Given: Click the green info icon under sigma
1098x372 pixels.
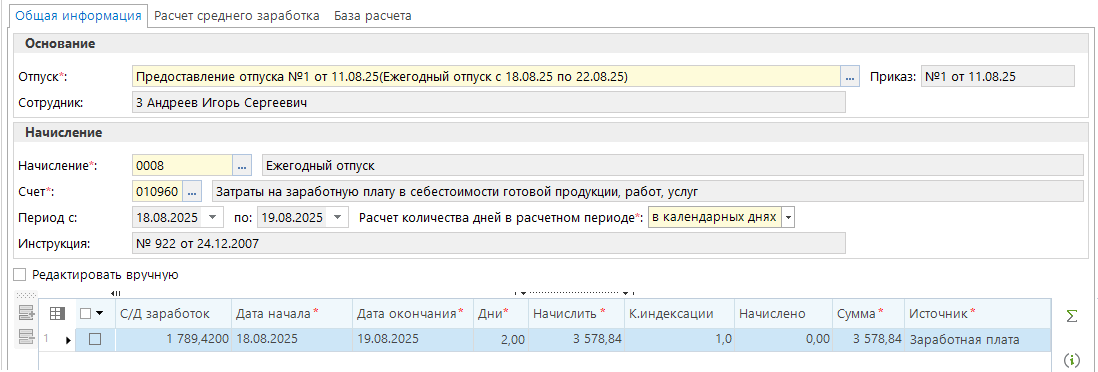Looking at the screenshot, I should (1071, 360).
